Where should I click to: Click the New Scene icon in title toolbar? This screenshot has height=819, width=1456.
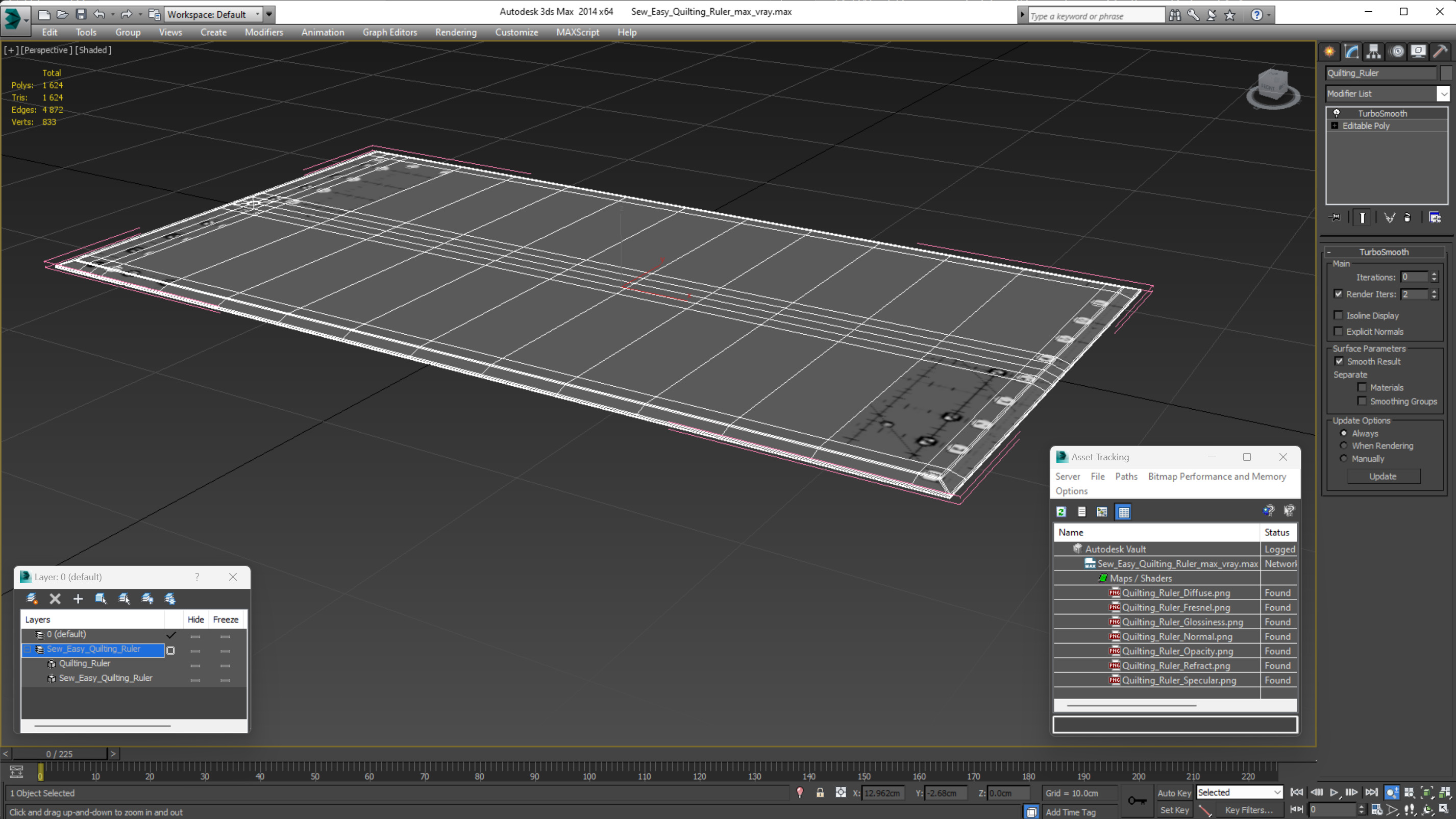(44, 14)
